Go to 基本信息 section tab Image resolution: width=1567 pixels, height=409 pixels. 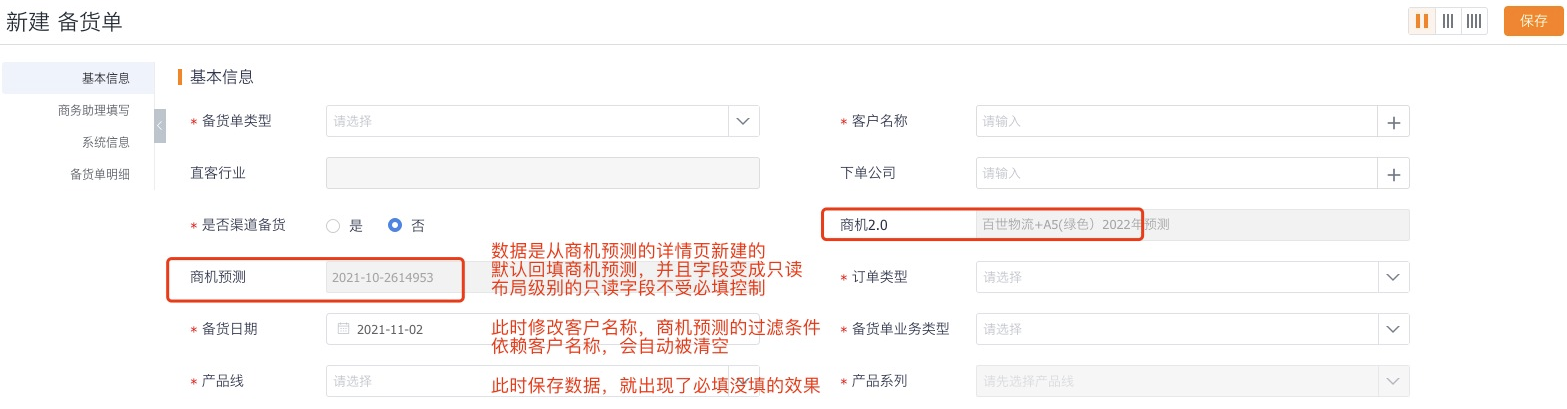click(x=105, y=78)
